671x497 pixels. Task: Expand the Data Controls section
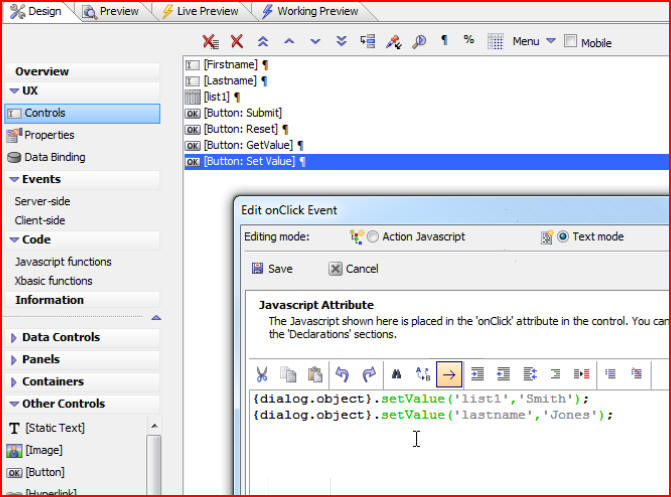[x=14, y=338]
